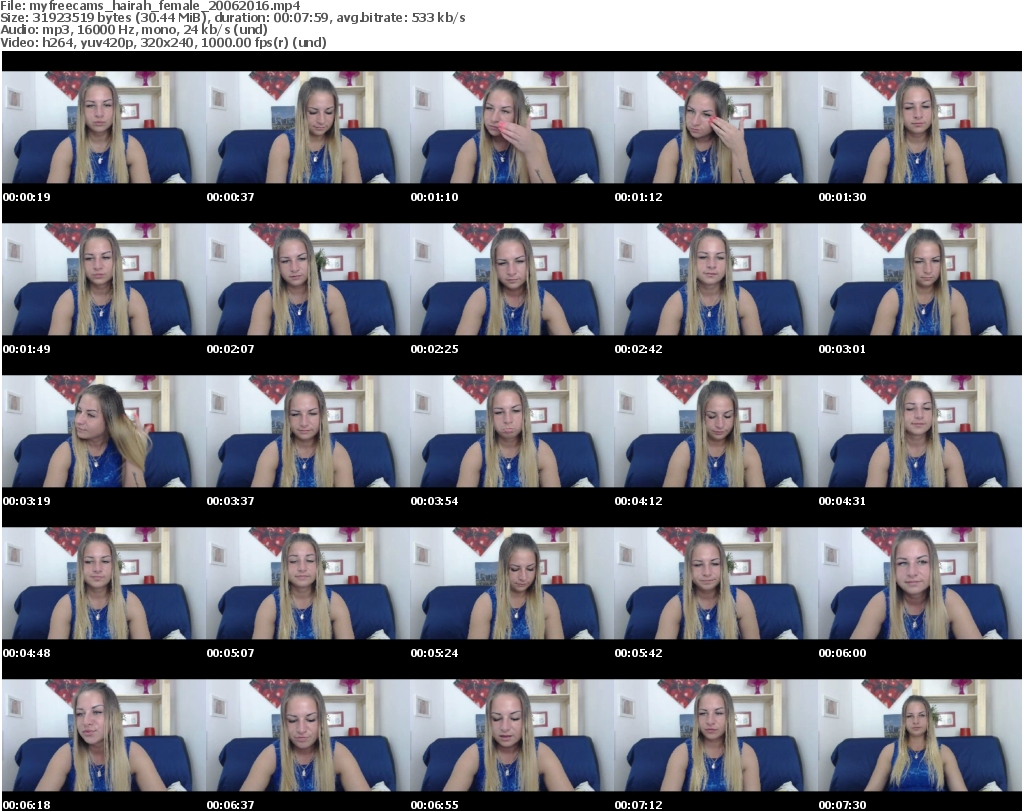Click the Audio mp3 info line
The image size is (1024, 811).
click(134, 30)
